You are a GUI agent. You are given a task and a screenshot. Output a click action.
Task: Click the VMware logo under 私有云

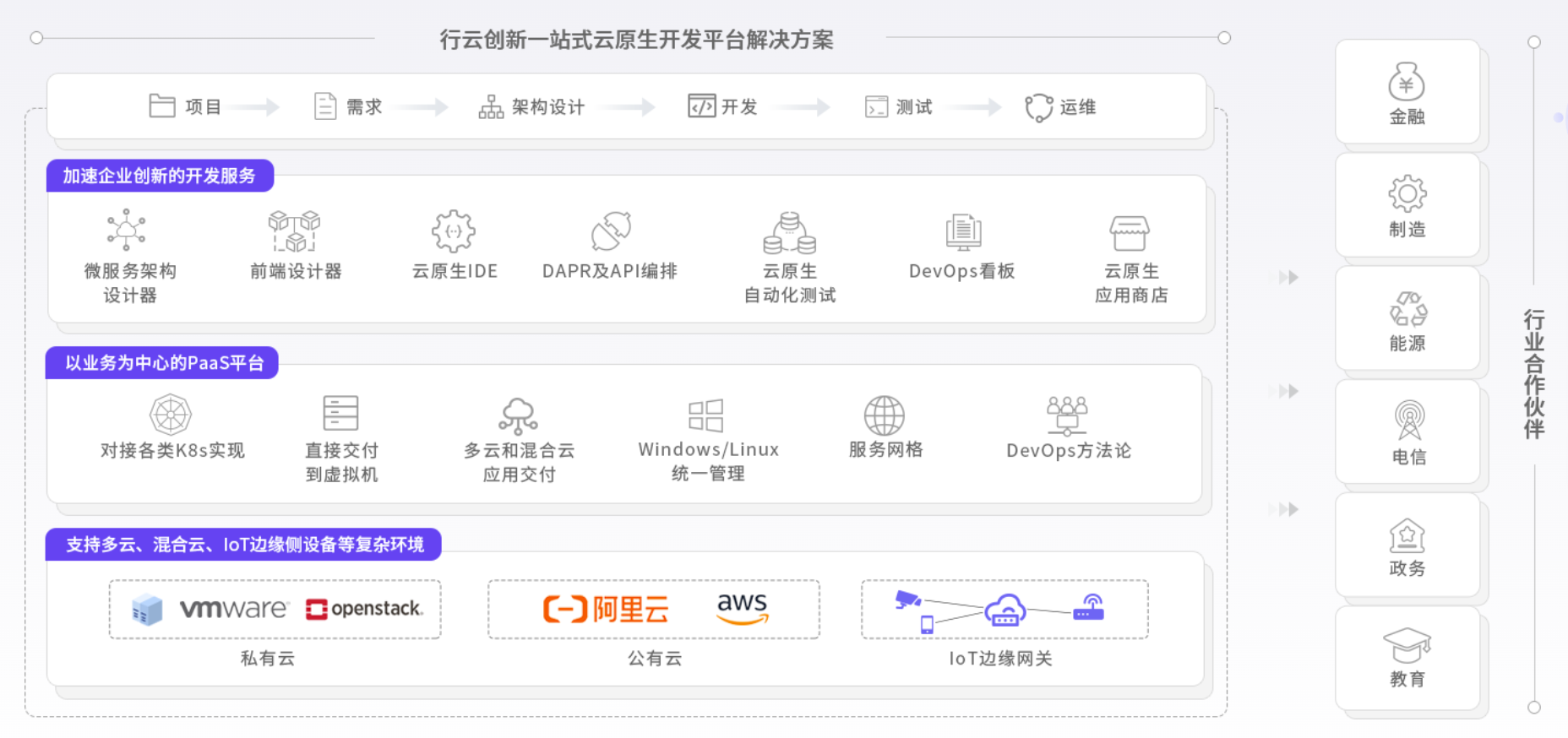[x=233, y=609]
